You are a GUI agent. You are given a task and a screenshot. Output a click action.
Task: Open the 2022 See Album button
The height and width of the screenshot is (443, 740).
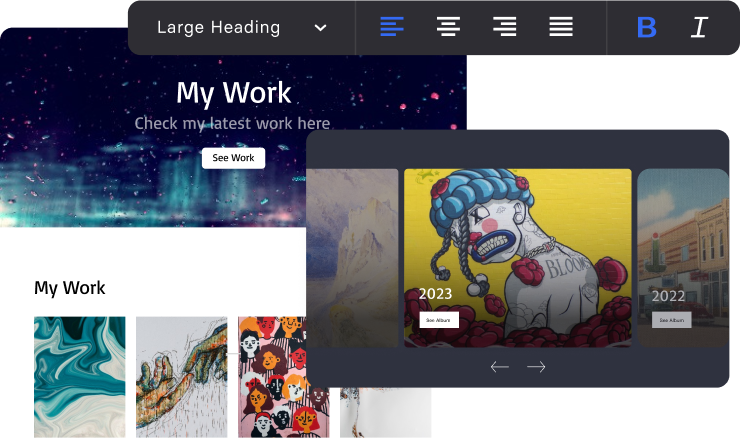click(671, 320)
